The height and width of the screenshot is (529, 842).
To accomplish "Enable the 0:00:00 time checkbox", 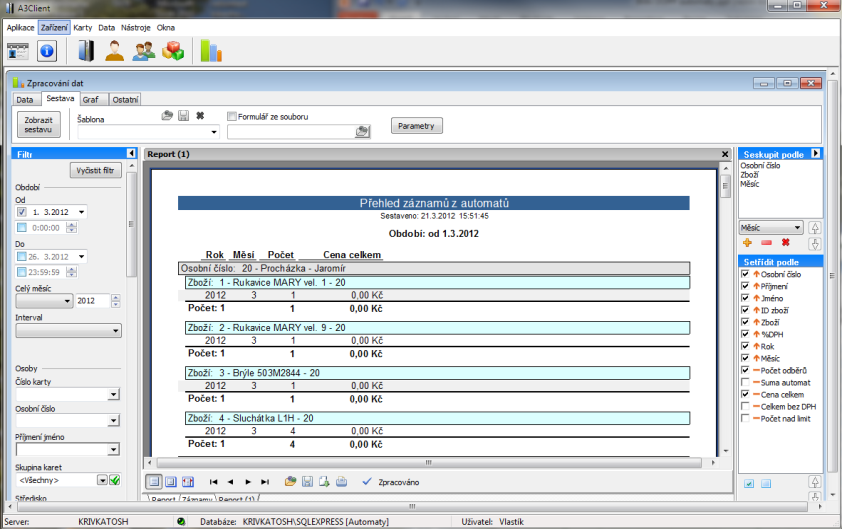I will click(22, 228).
